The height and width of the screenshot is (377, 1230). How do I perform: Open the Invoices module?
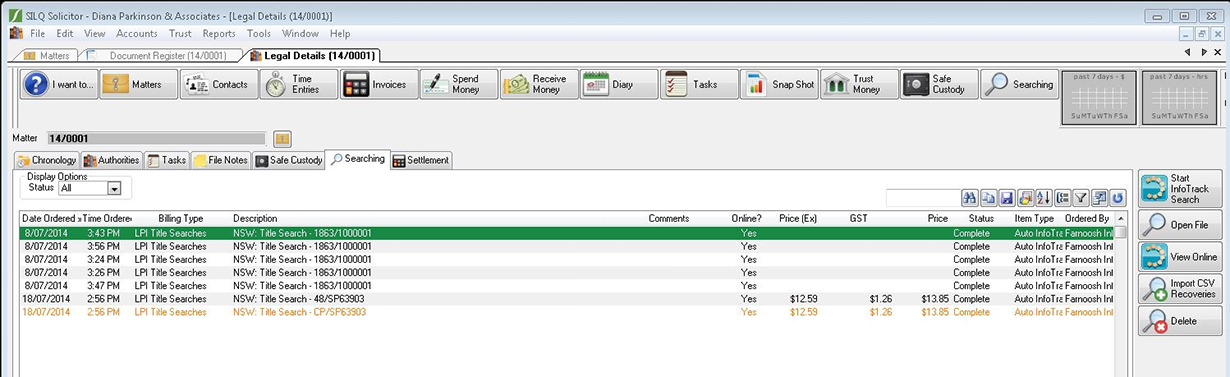coord(379,85)
